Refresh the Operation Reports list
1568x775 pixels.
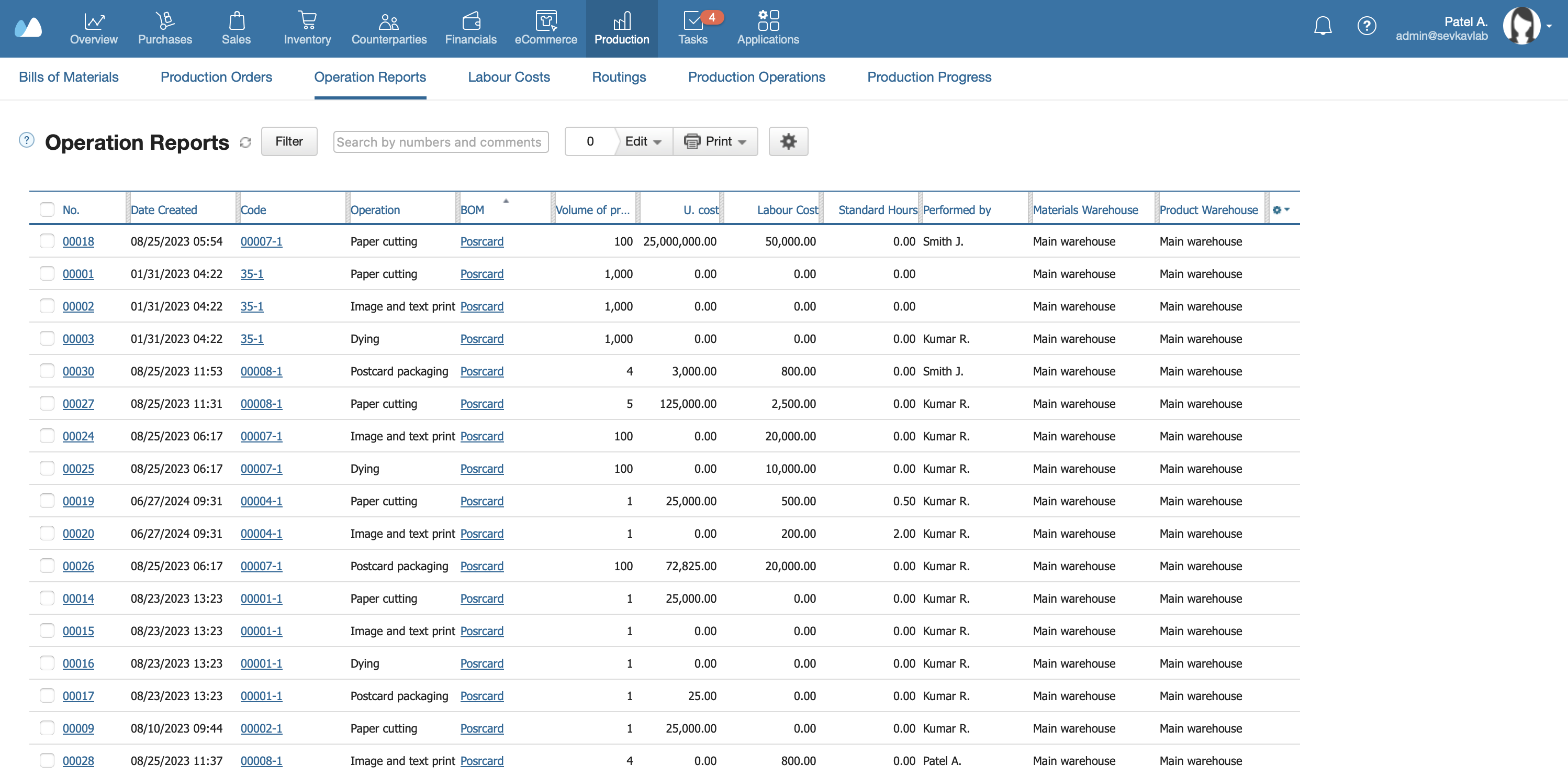coord(245,142)
